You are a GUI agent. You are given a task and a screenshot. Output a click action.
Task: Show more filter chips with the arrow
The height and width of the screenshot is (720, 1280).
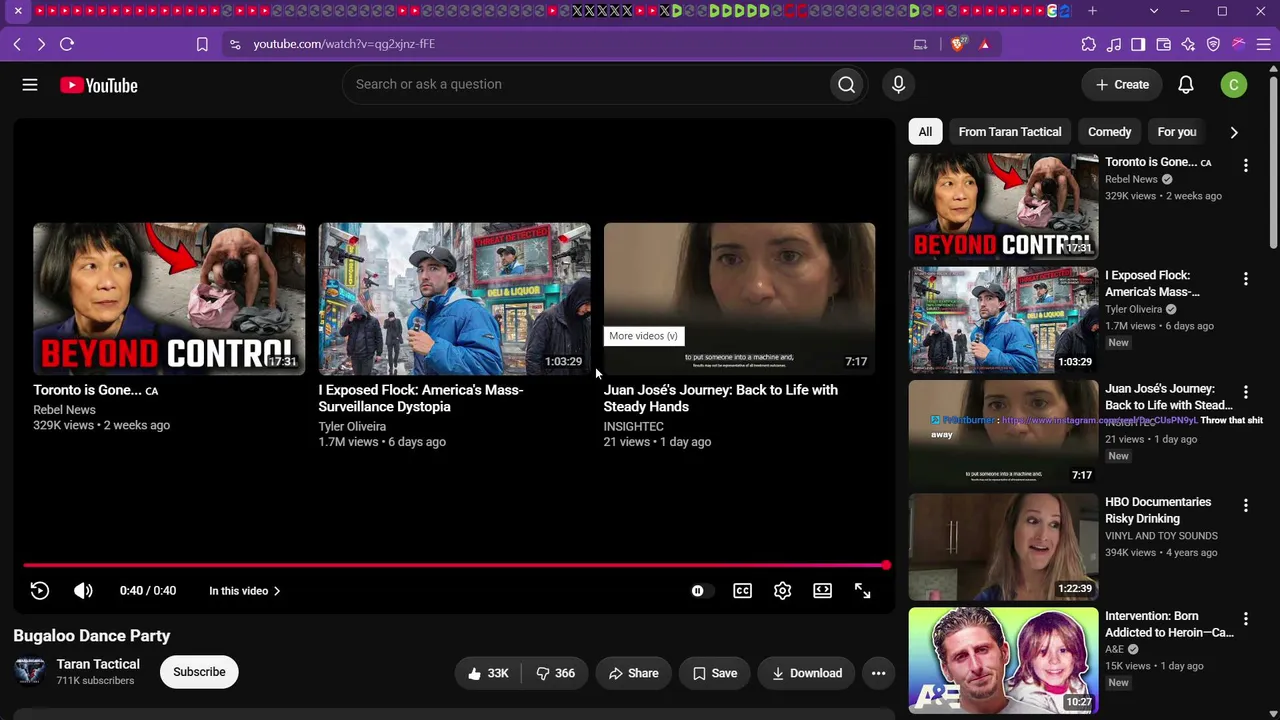click(x=1233, y=132)
